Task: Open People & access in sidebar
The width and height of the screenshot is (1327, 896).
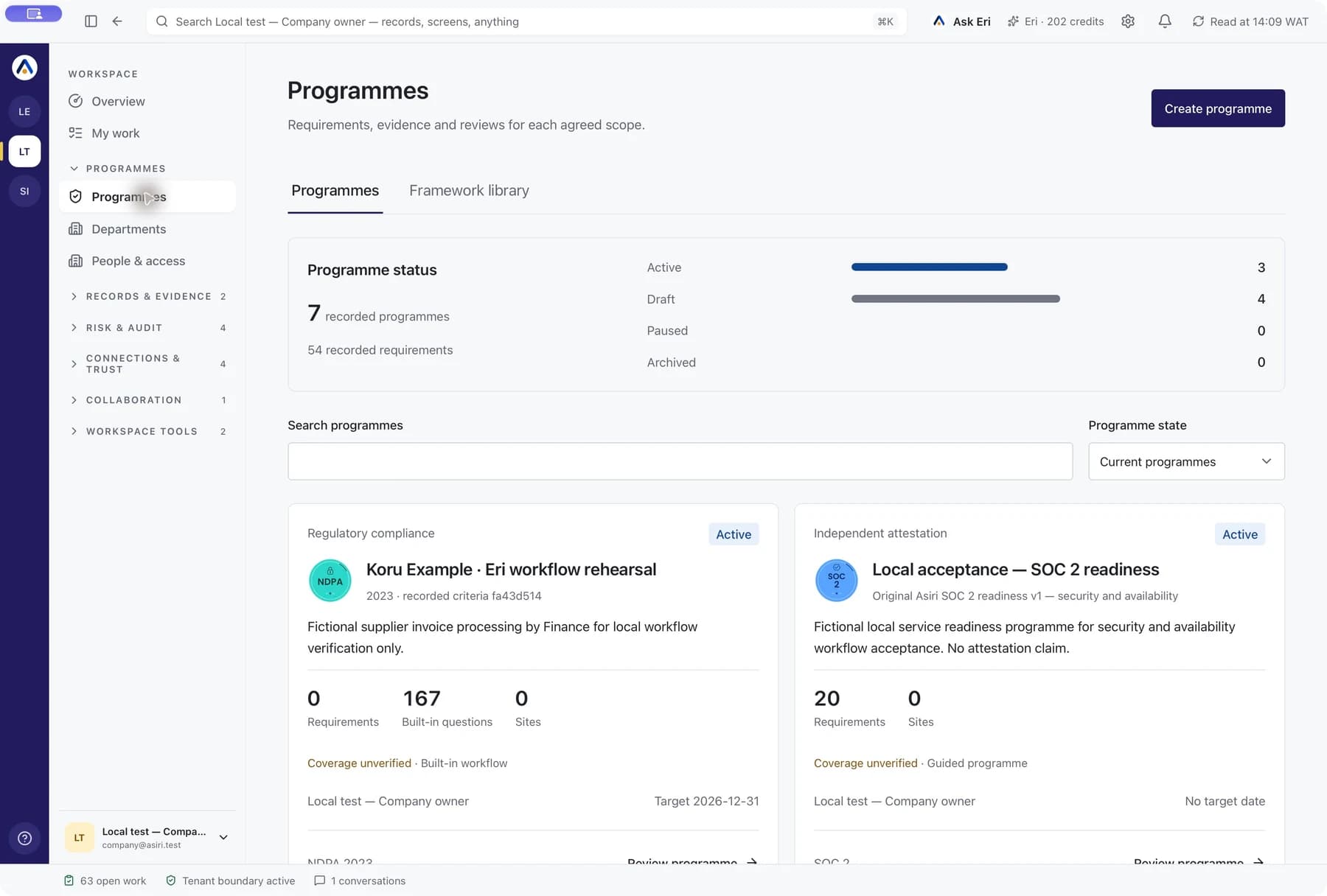Action: click(147, 261)
